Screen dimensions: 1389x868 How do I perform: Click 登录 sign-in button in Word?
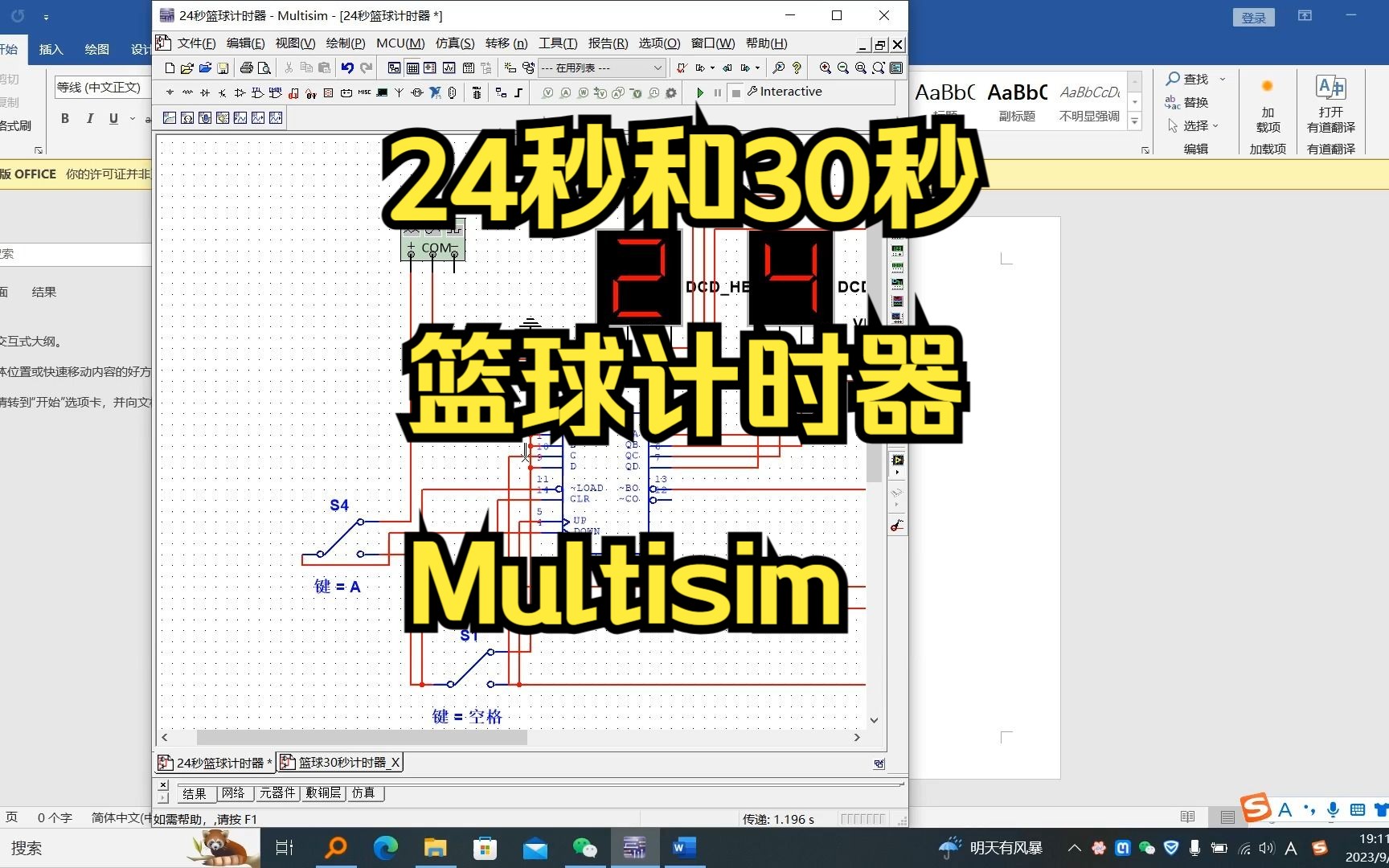click(1254, 18)
